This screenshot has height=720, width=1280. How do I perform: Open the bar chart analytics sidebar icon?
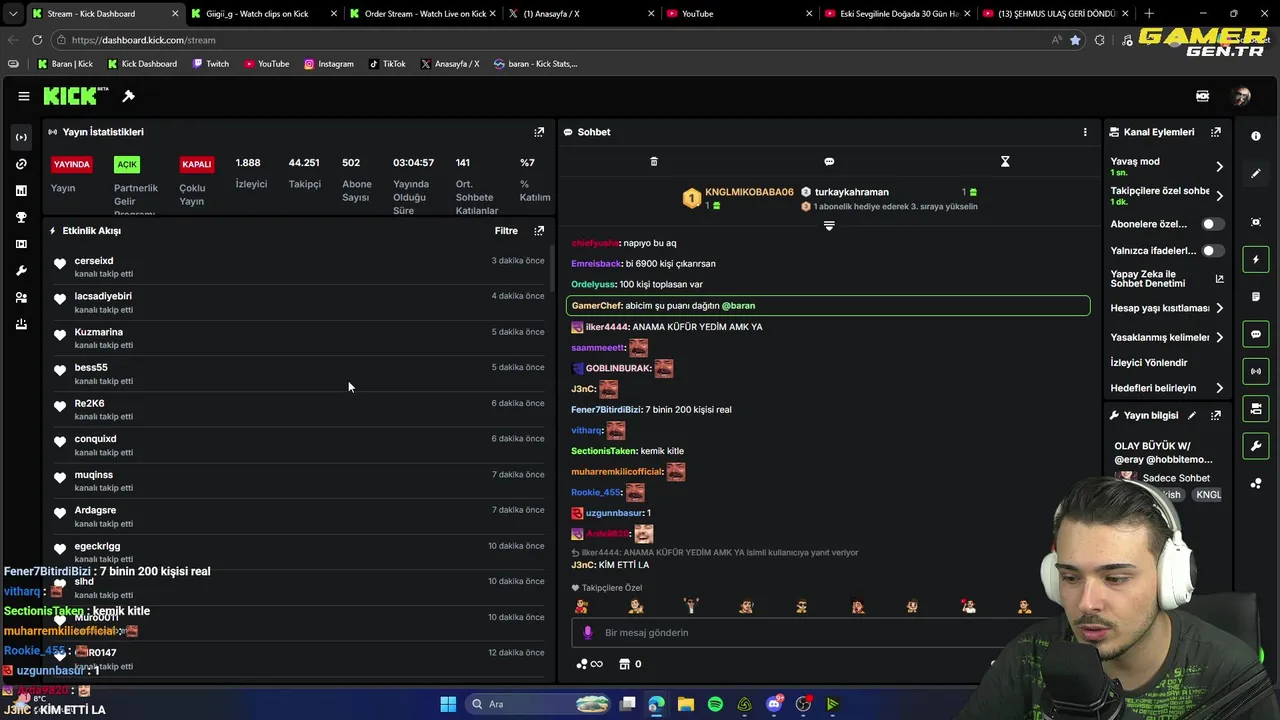[21, 190]
